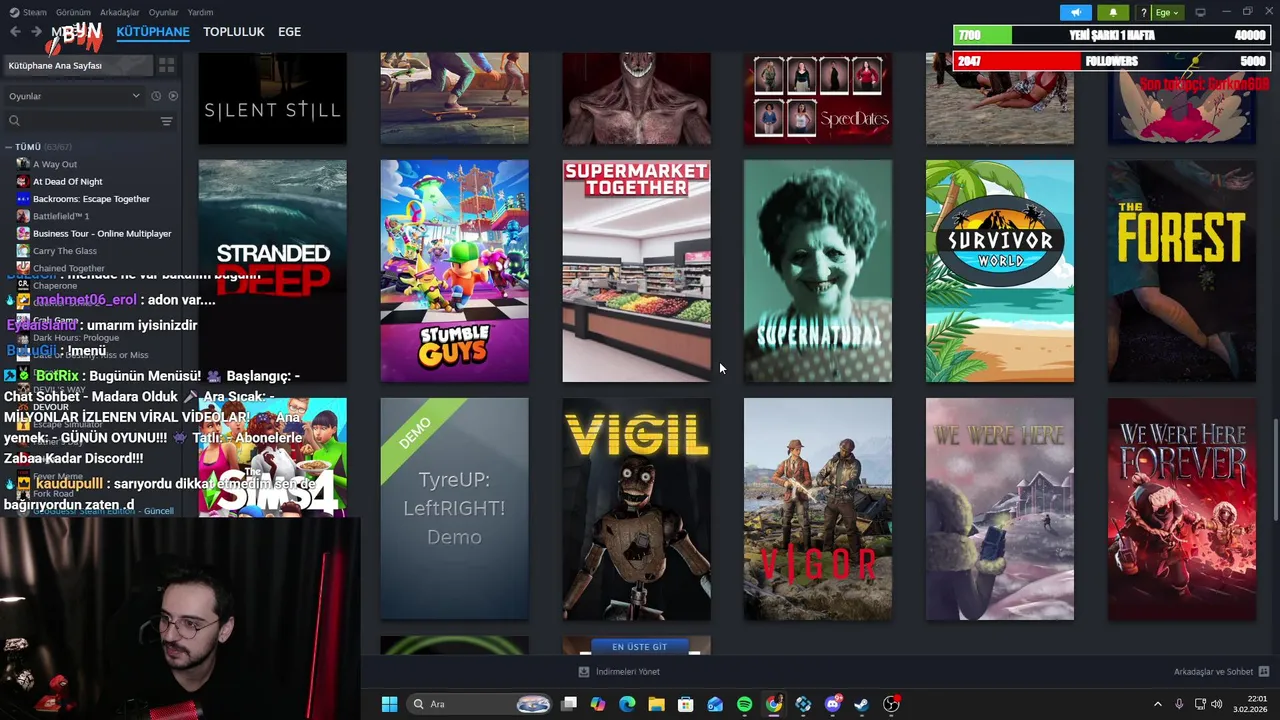Toggle ready-to-play filter icon

coord(173,96)
